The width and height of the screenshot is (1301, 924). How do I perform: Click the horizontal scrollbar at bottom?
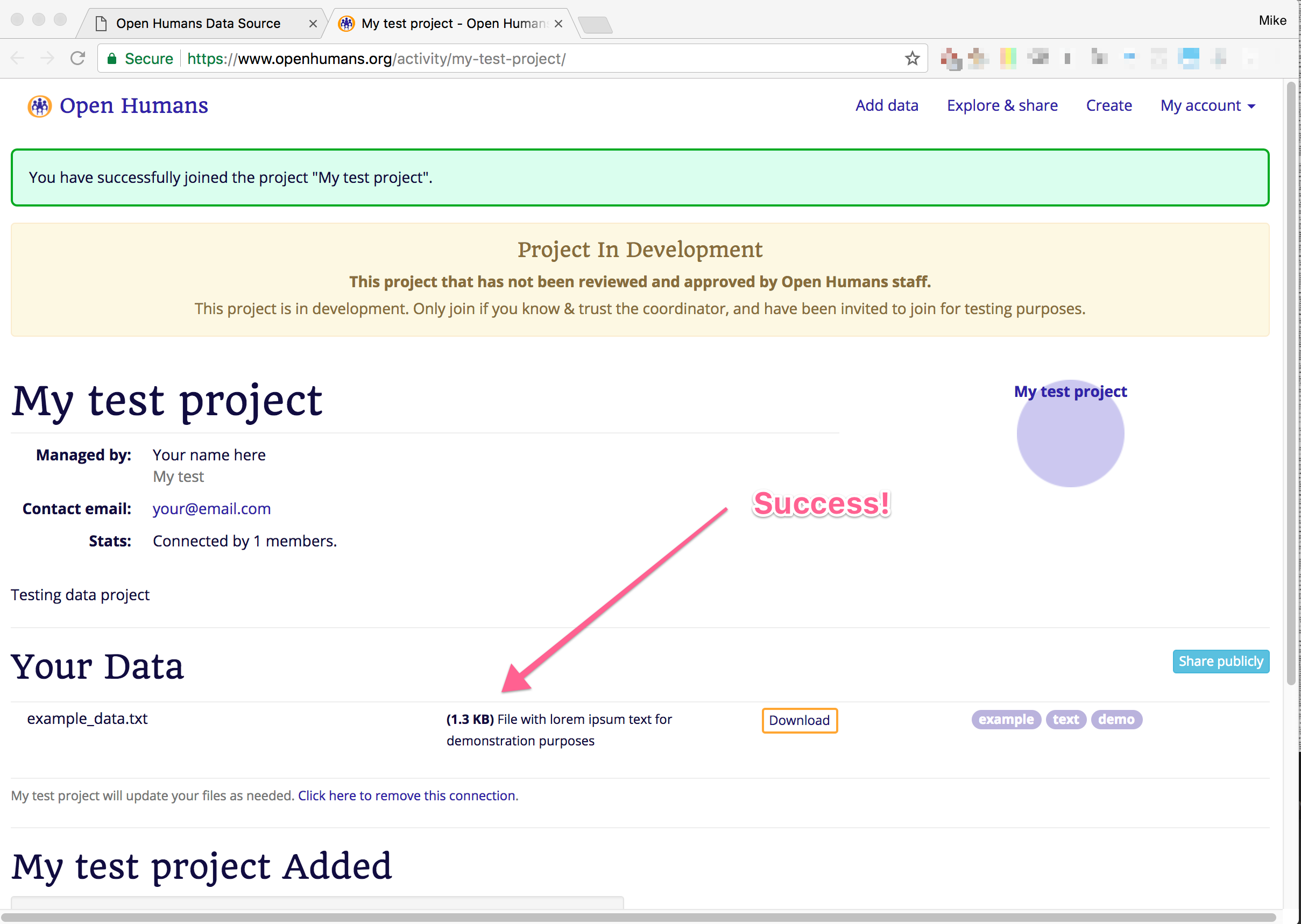click(638, 917)
